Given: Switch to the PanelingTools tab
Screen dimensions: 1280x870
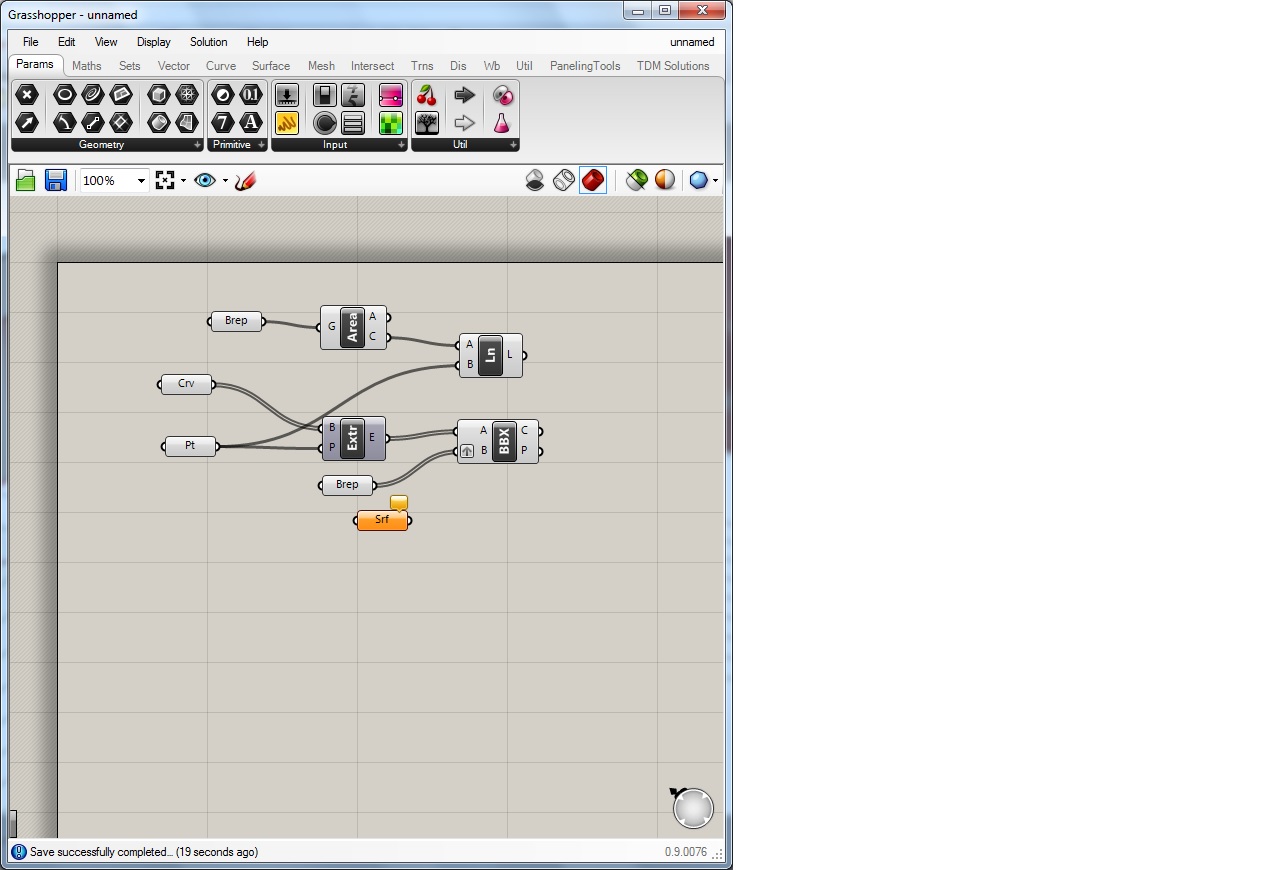Looking at the screenshot, I should click(x=585, y=66).
